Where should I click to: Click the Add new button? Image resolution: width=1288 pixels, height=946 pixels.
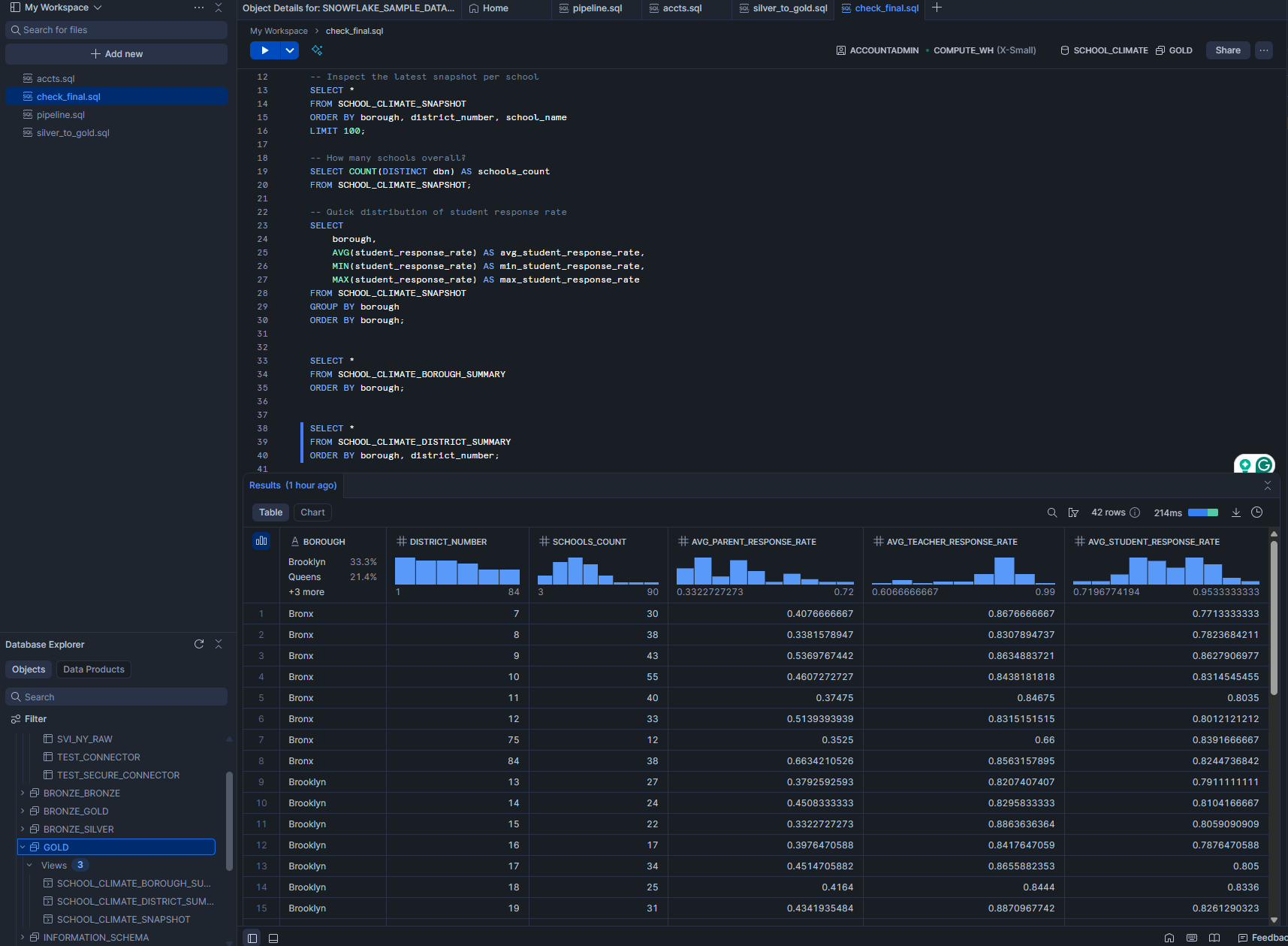pos(116,54)
